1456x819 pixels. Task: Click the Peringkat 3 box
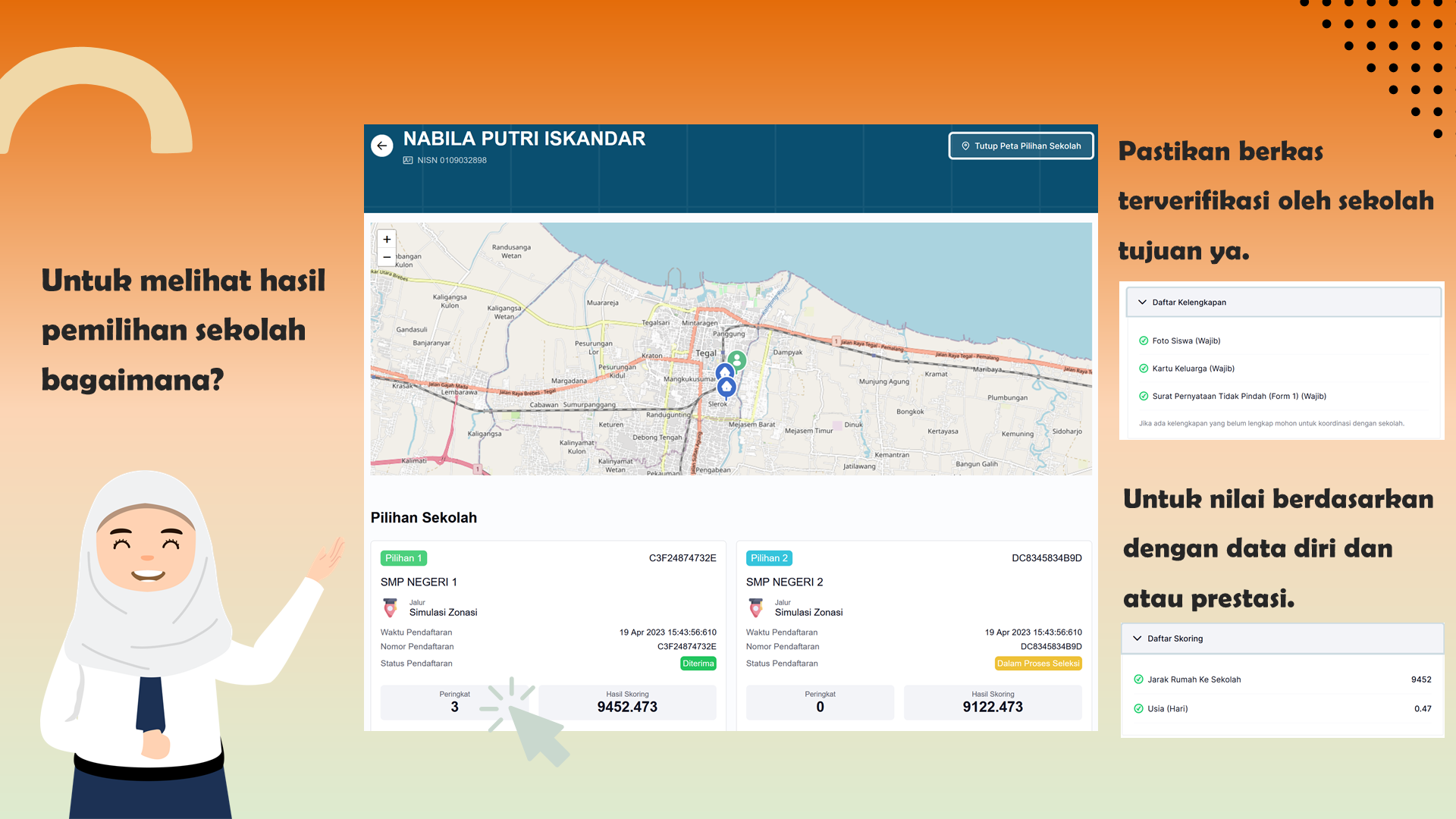pos(454,702)
